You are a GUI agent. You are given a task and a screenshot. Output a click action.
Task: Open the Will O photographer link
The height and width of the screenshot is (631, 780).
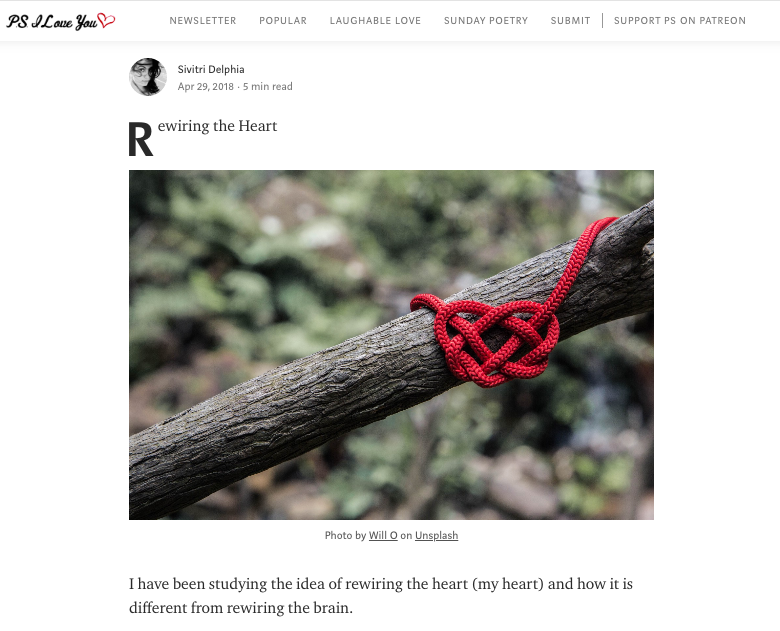pos(383,535)
